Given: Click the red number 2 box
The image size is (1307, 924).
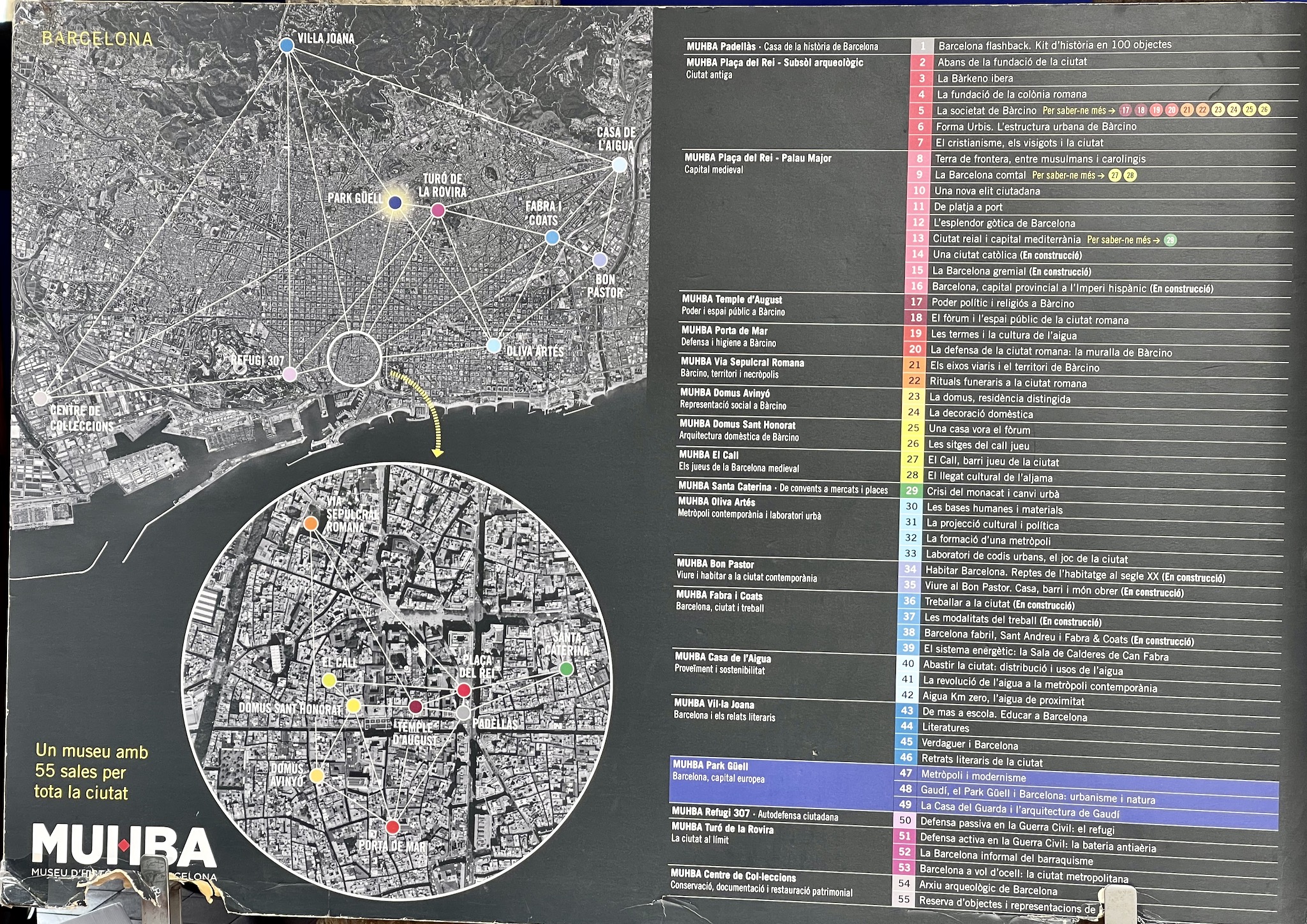Looking at the screenshot, I should pos(922,62).
